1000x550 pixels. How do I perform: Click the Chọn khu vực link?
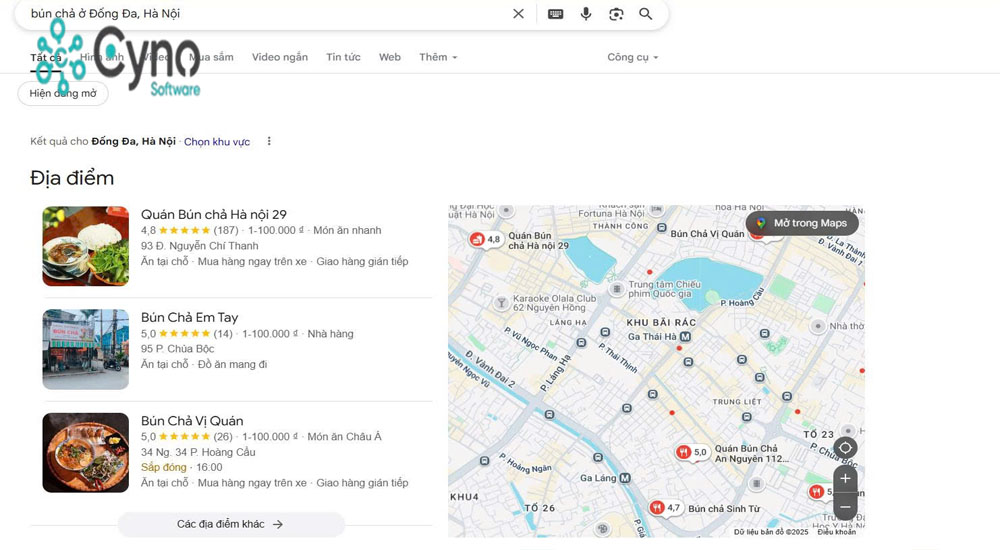[x=217, y=142]
